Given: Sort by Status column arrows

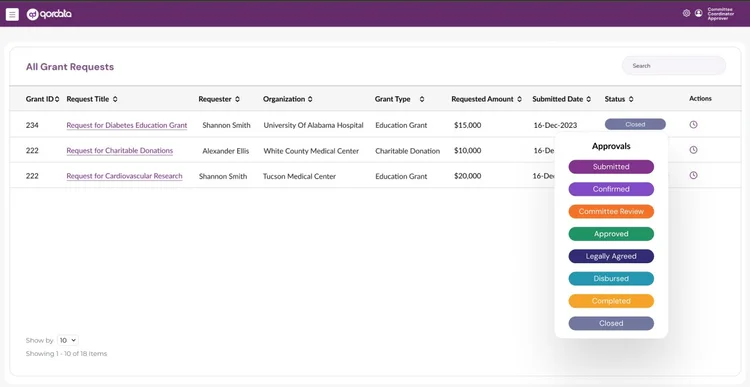Looking at the screenshot, I should coord(631,100).
